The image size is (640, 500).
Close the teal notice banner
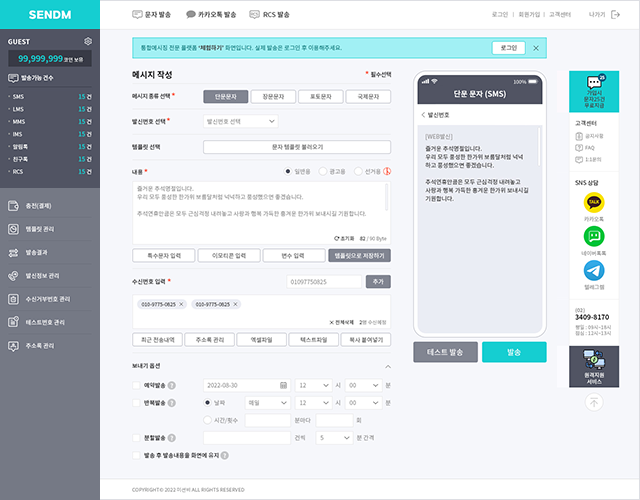(x=536, y=48)
